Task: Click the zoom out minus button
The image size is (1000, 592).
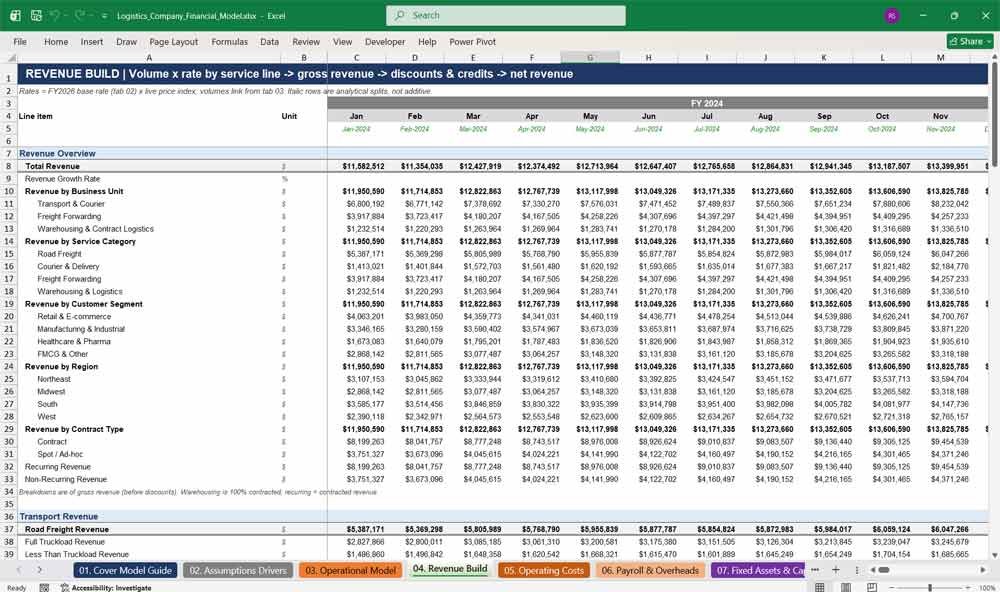Action: coord(892,588)
